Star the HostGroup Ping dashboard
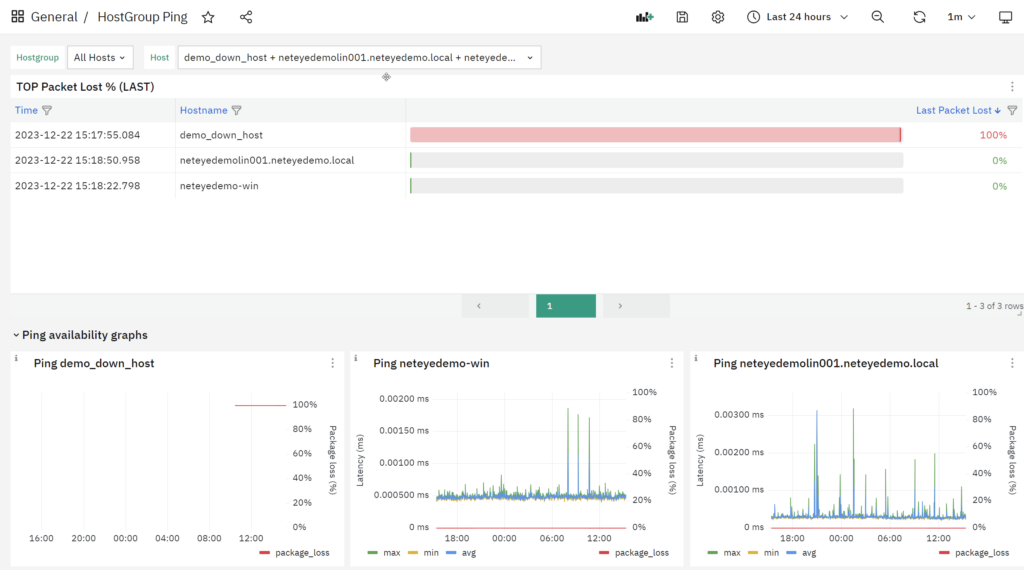The height and width of the screenshot is (570, 1024). 208,17
